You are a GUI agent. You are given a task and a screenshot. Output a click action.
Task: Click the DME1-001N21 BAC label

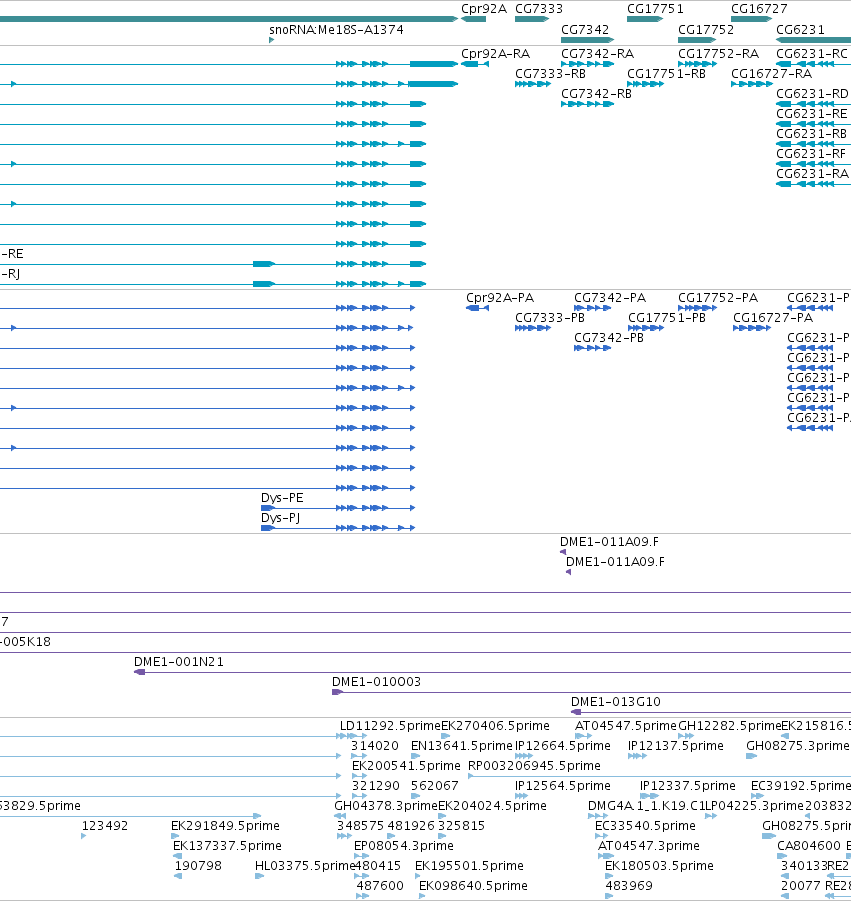click(179, 661)
